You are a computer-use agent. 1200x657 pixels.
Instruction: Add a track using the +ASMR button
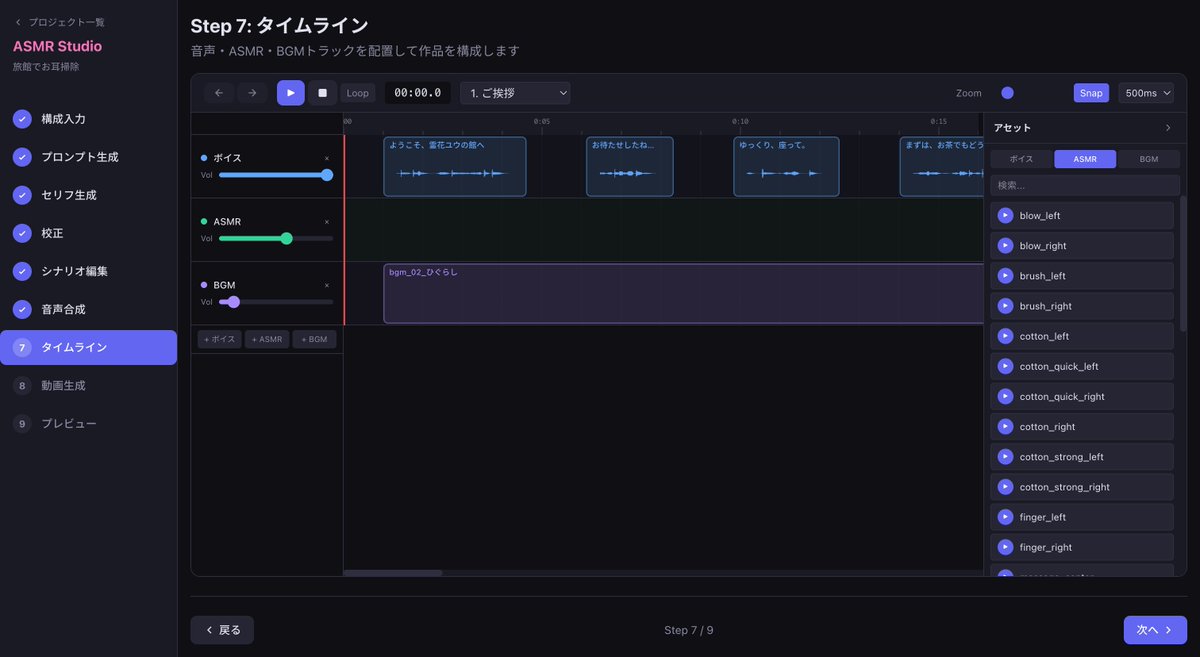tap(266, 339)
